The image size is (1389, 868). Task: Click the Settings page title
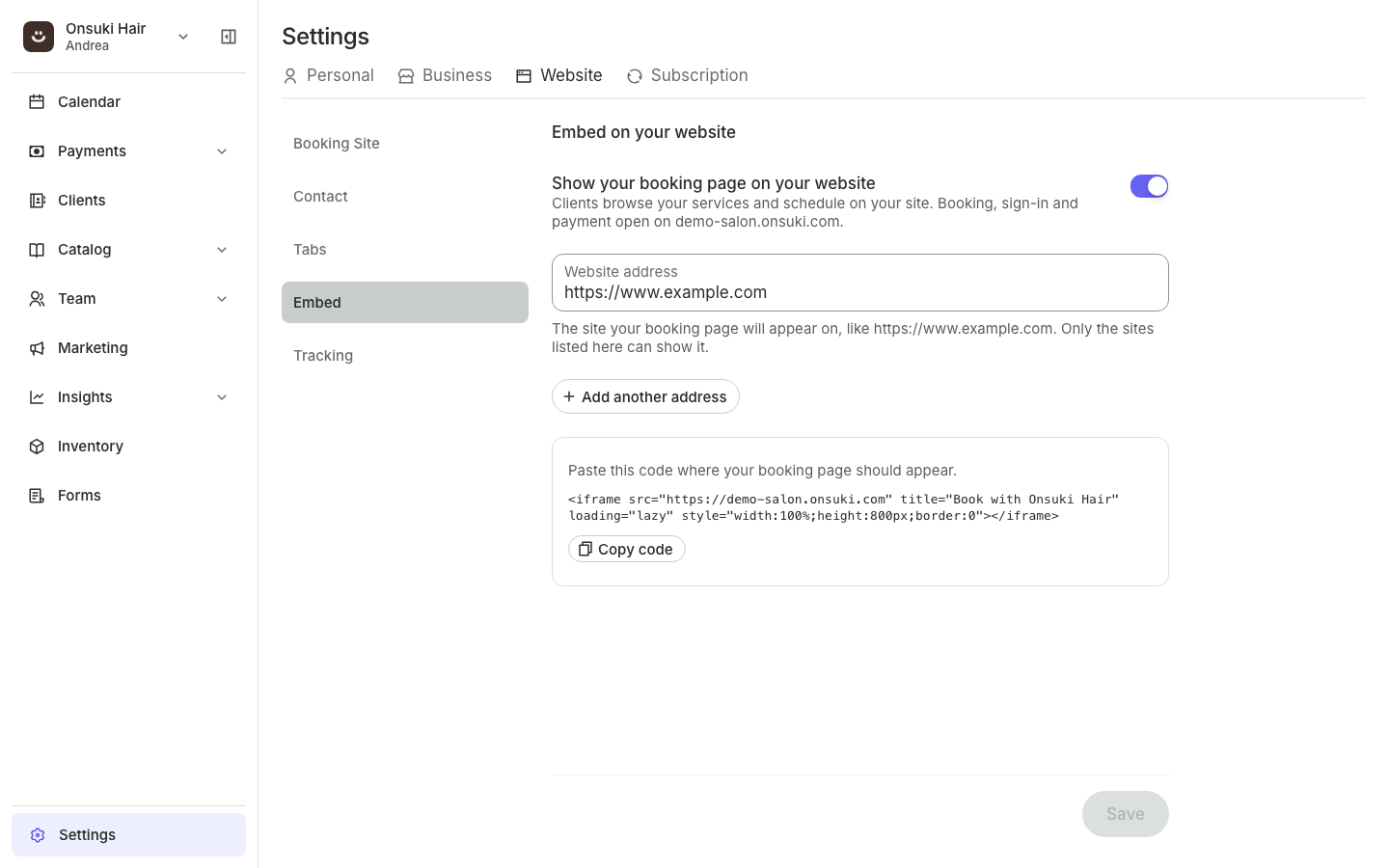click(326, 37)
